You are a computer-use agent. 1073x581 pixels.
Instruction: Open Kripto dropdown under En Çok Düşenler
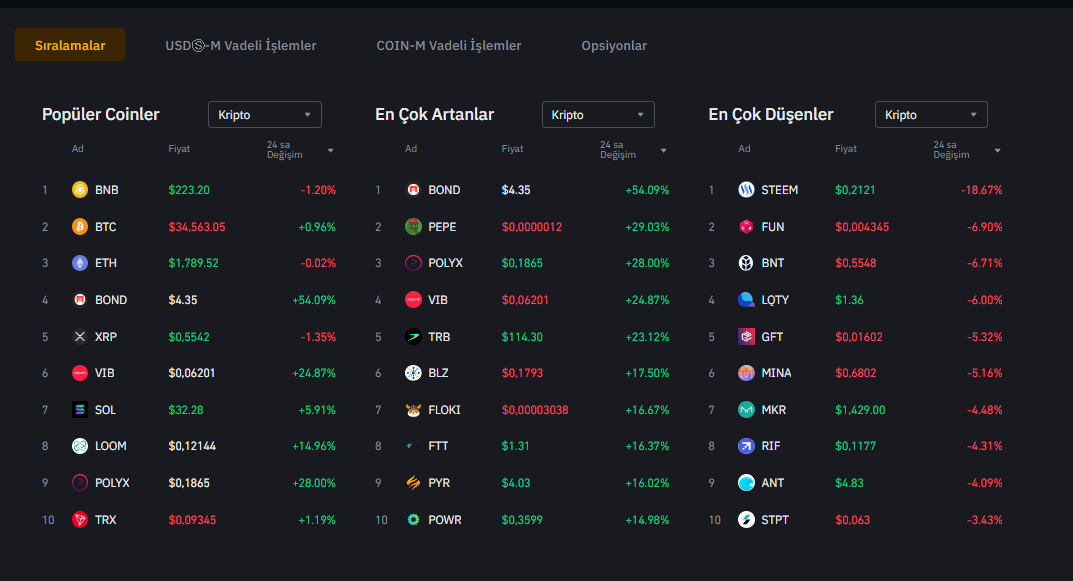click(x=931, y=115)
